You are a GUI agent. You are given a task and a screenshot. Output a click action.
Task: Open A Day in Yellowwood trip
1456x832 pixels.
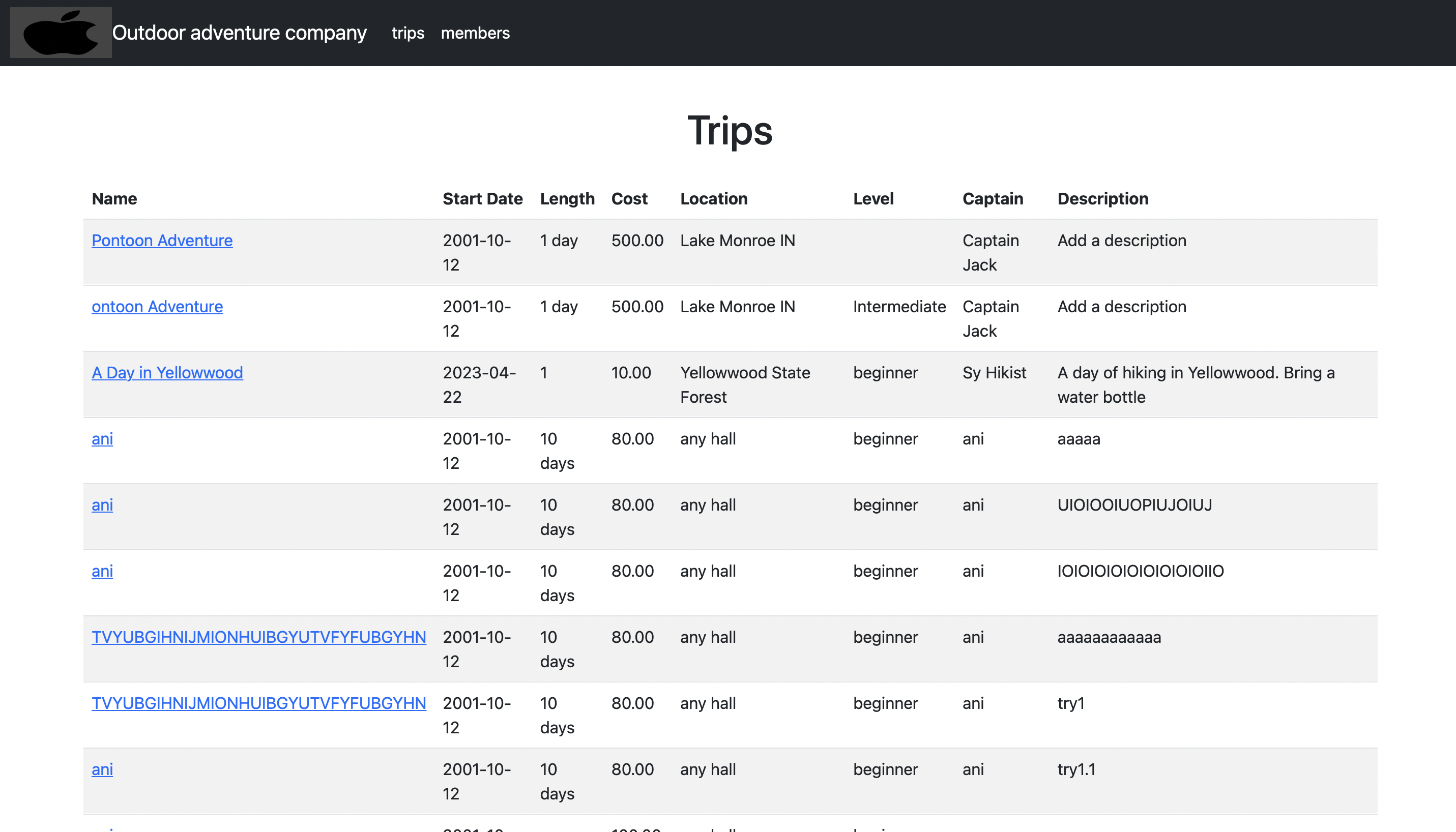pyautogui.click(x=167, y=373)
